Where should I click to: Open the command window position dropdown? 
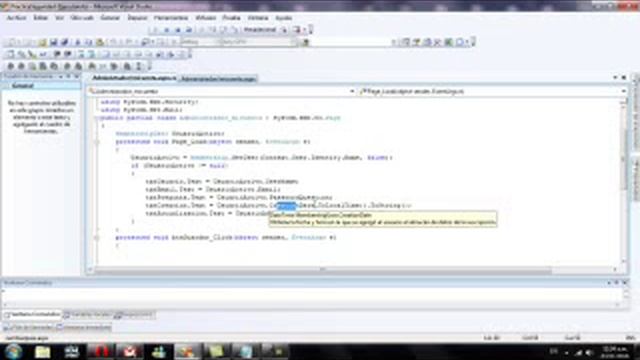609,282
